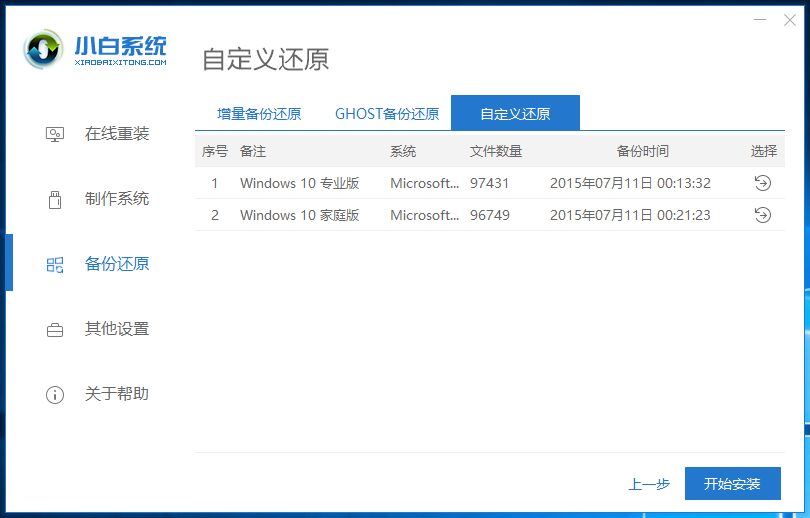
Task: Go back with the 上一步 link
Action: click(x=649, y=484)
